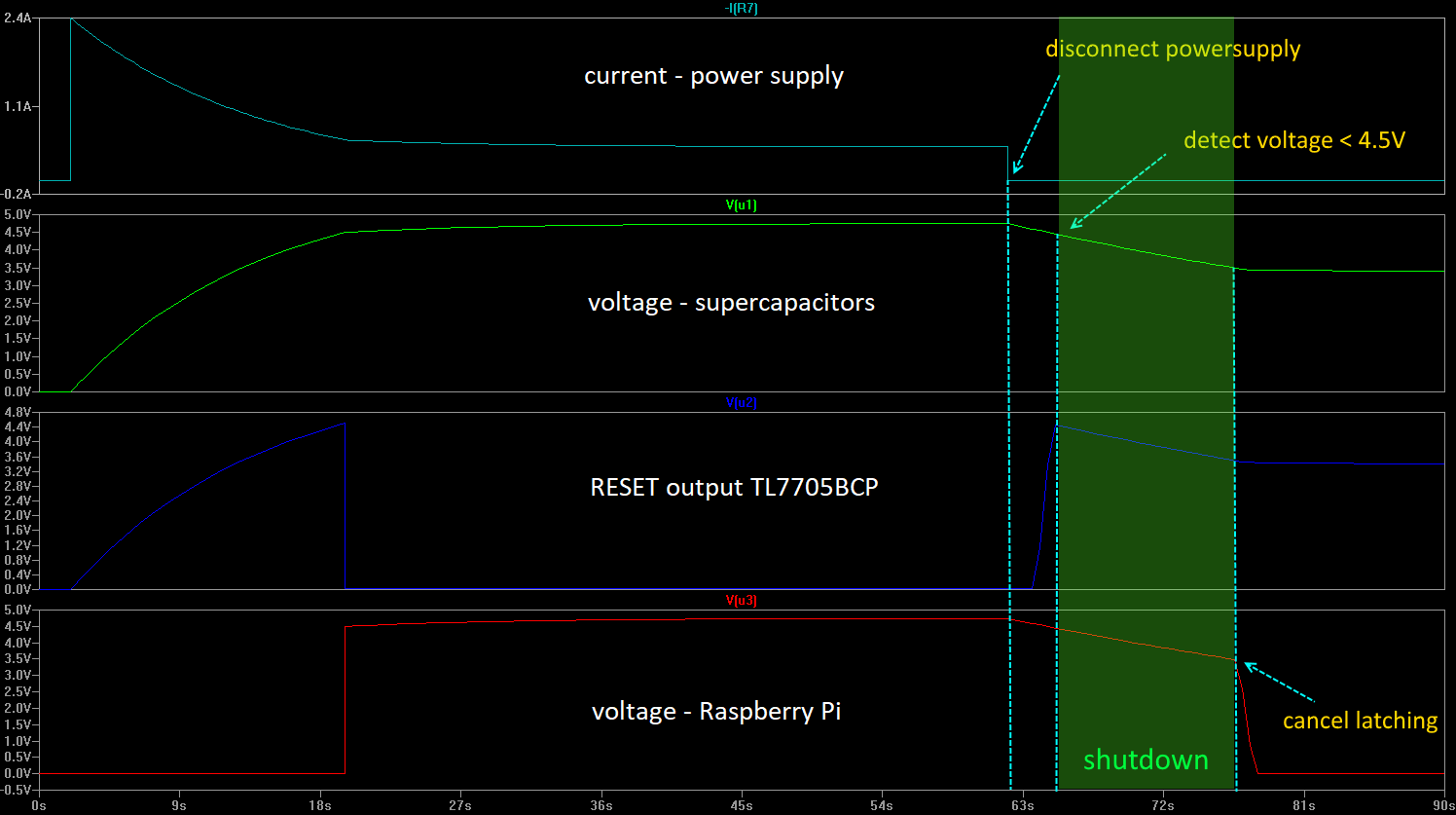Click the 0s time axis label
The height and width of the screenshot is (815, 1456).
pyautogui.click(x=39, y=805)
